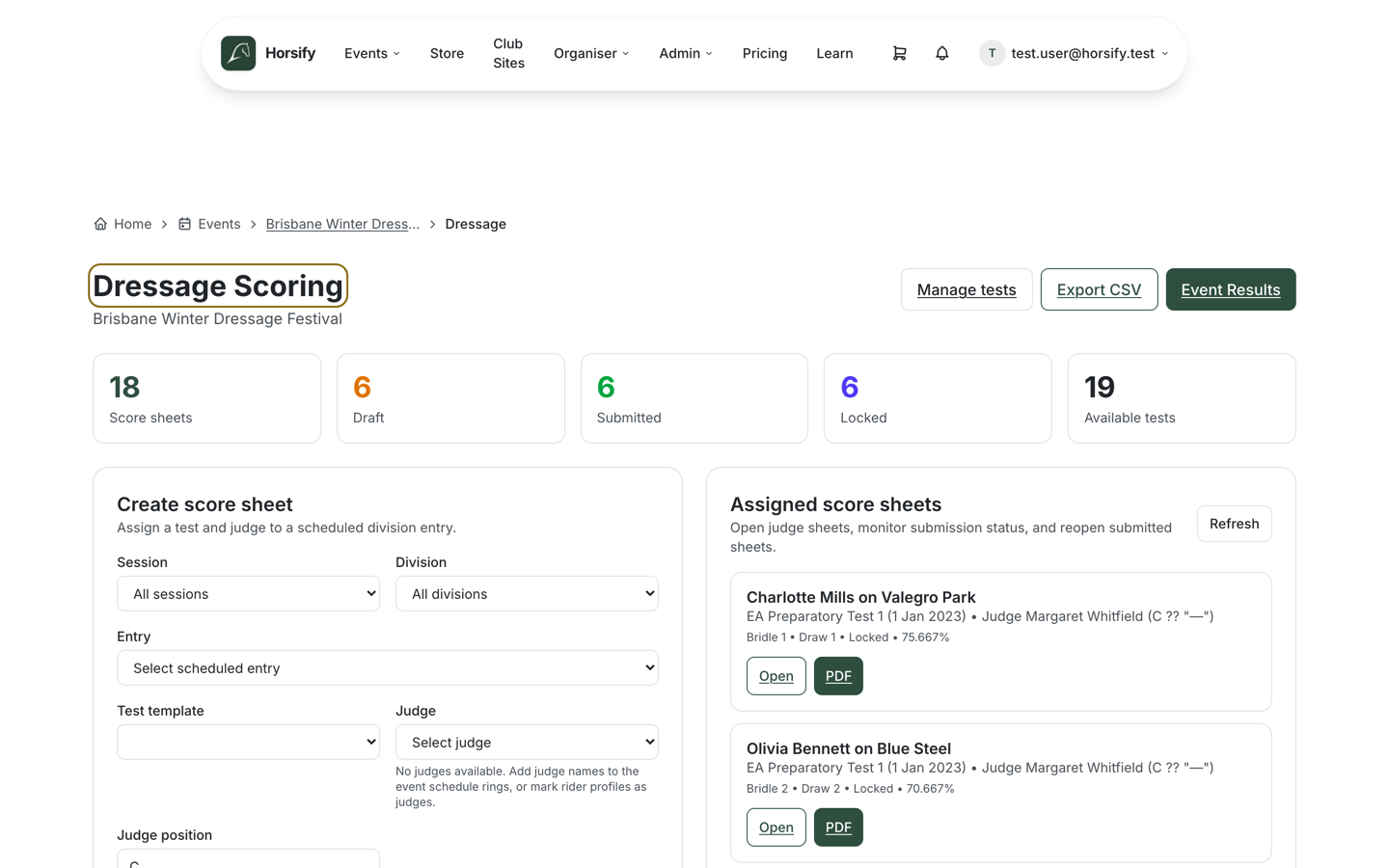This screenshot has width=1389, height=868.
Task: Click the 'No judges available' help text
Action: click(522, 786)
